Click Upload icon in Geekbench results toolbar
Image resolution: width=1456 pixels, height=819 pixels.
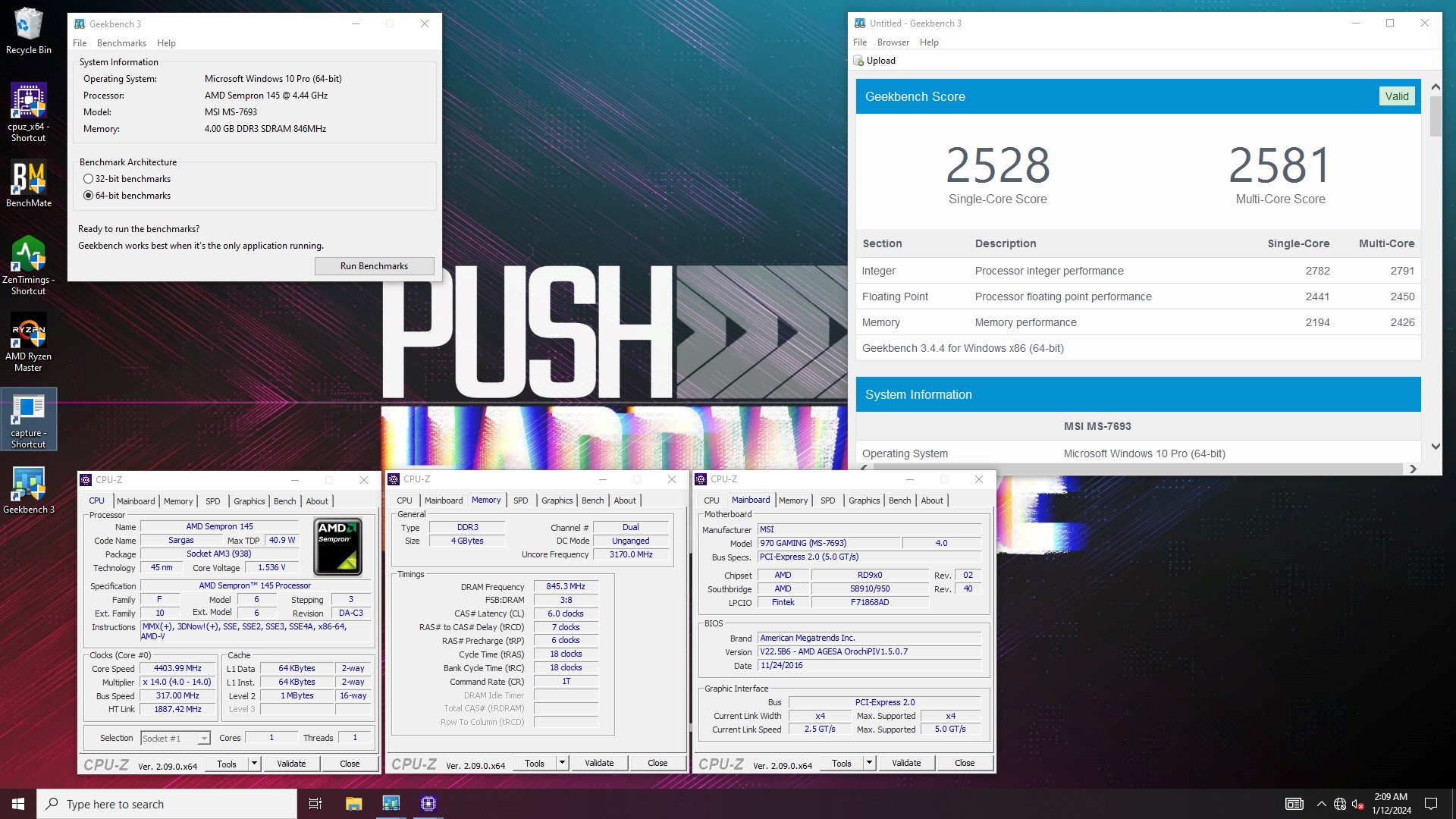858,61
